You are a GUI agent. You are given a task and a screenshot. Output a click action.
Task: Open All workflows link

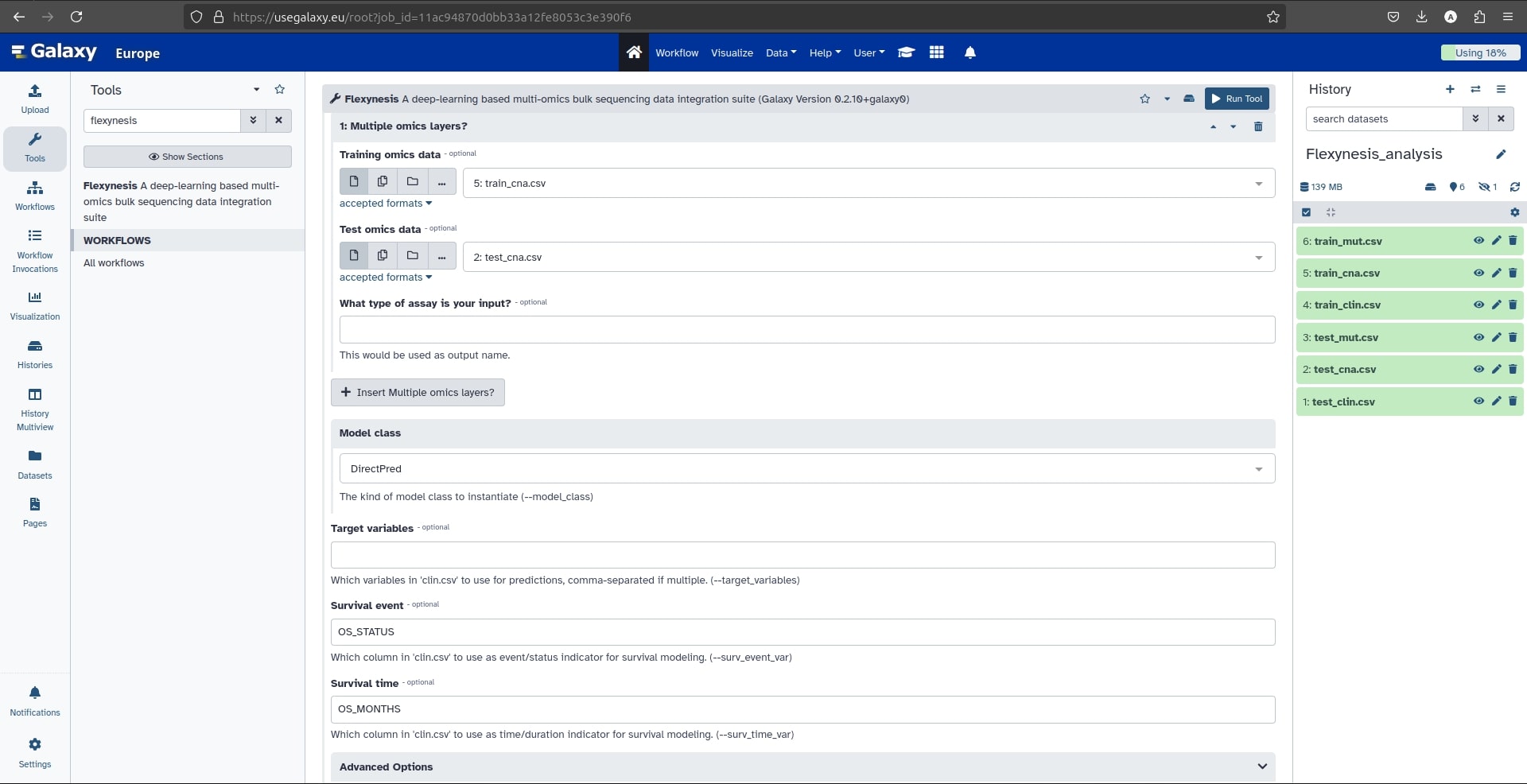[114, 263]
